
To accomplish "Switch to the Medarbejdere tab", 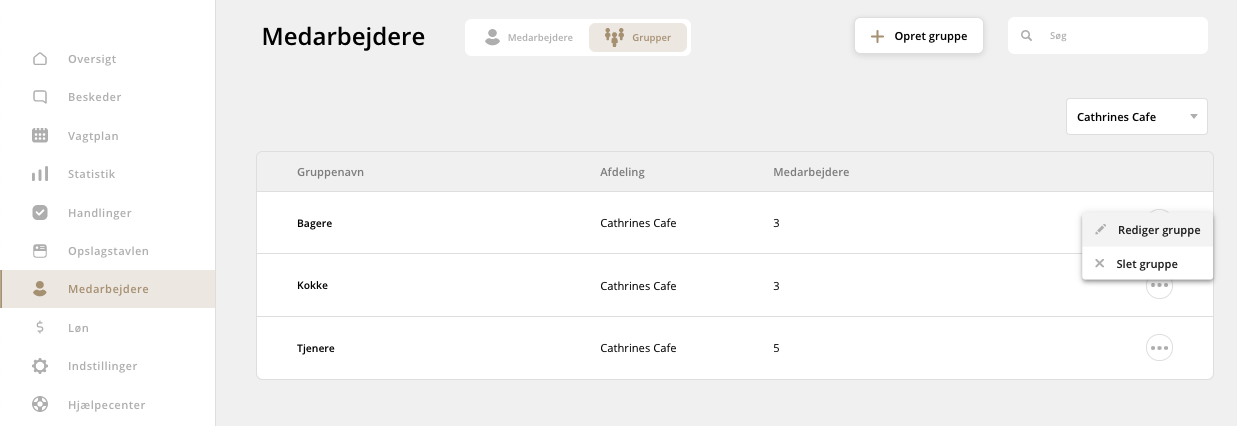I will click(528, 37).
